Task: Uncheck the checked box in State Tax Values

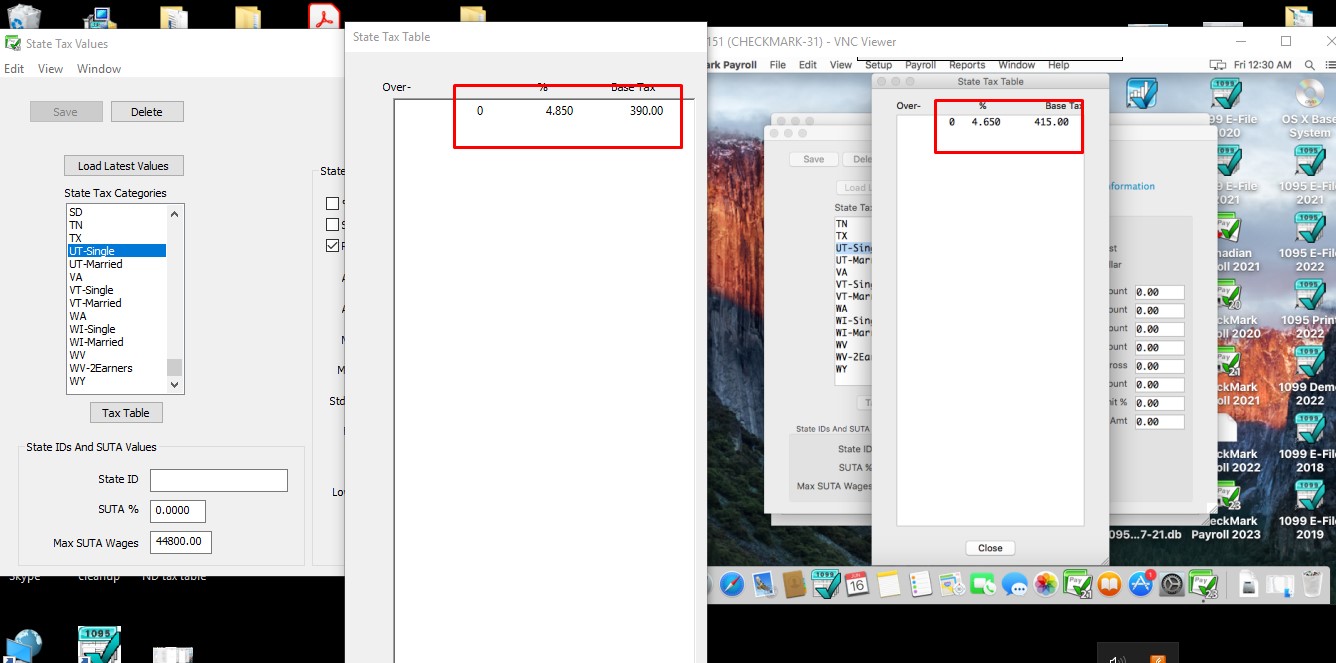Action: click(x=333, y=245)
